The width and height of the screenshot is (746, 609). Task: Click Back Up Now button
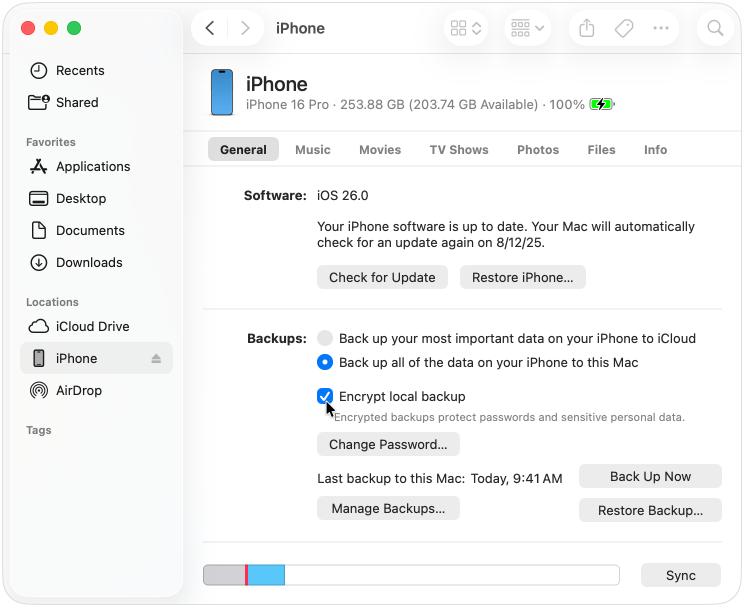650,476
